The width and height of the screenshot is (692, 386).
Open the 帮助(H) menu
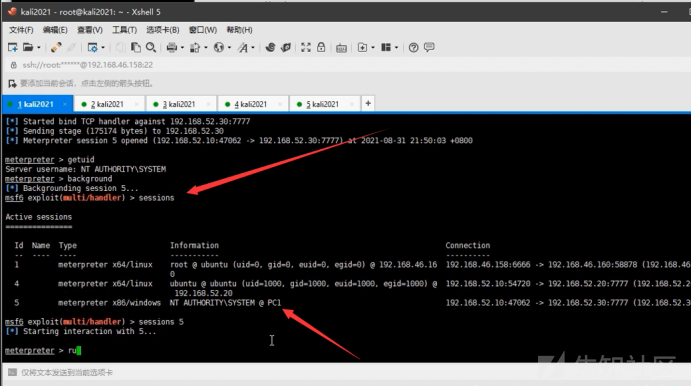point(240,30)
